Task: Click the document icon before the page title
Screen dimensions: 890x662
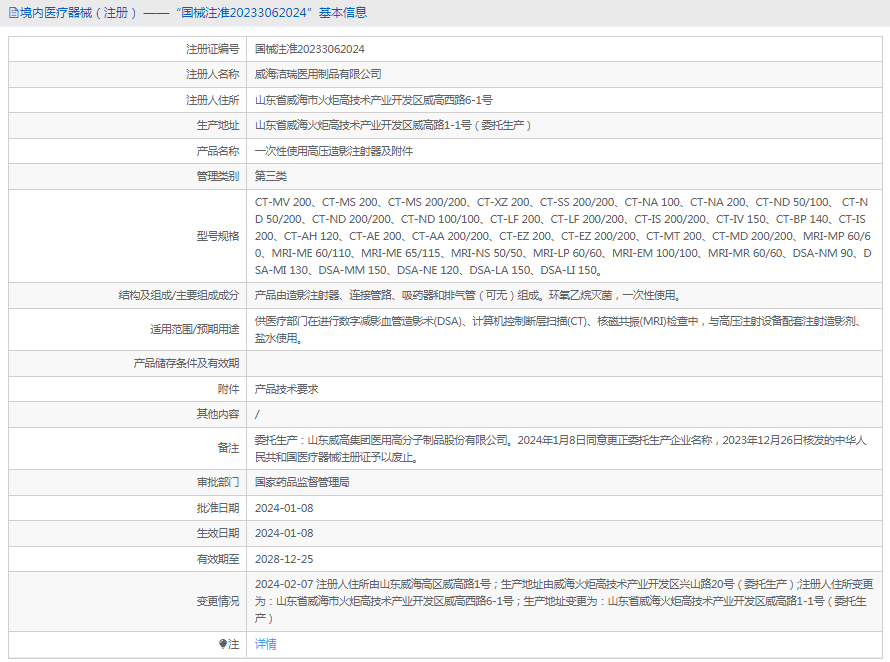Action: [x=14, y=12]
